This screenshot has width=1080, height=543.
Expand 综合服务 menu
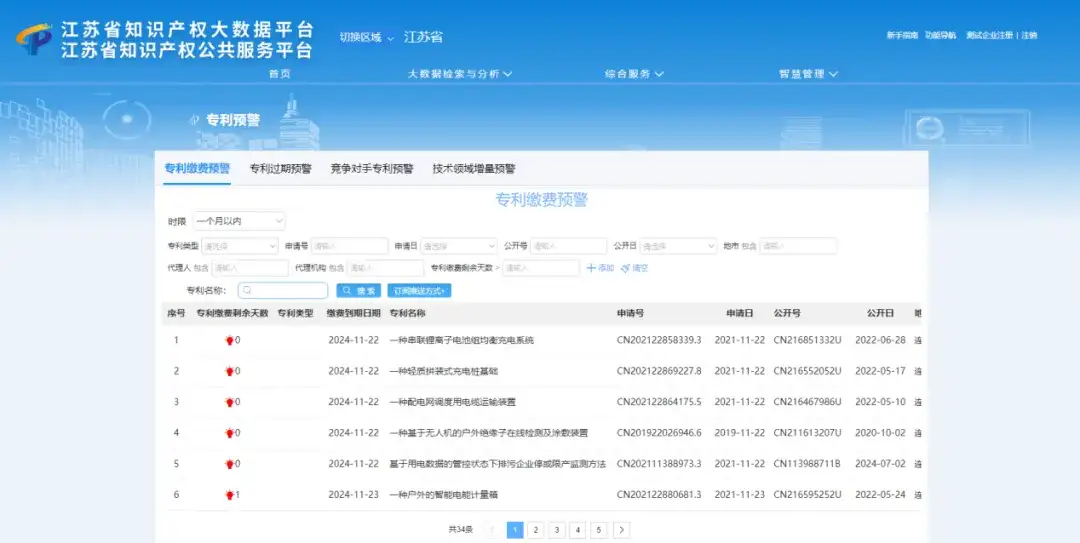(x=634, y=74)
